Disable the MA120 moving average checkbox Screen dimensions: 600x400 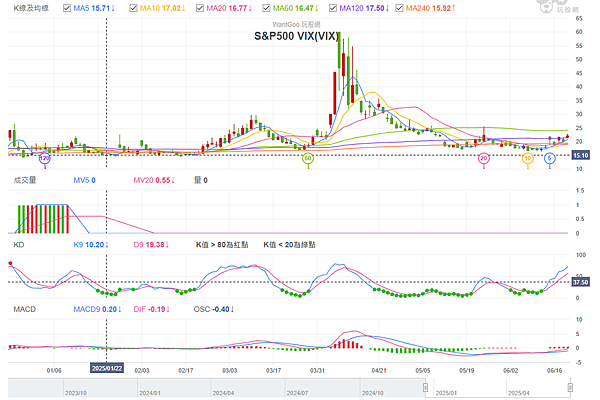click(333, 8)
